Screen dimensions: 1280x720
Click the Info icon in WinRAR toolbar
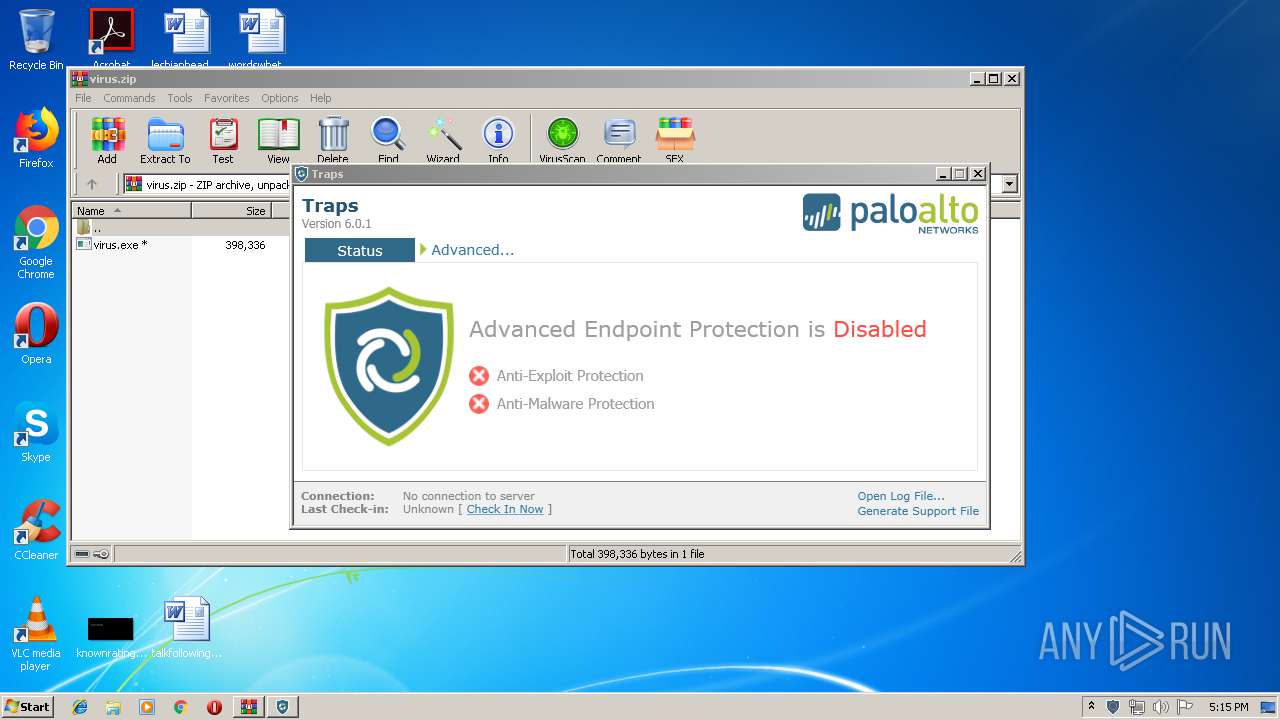(x=498, y=140)
